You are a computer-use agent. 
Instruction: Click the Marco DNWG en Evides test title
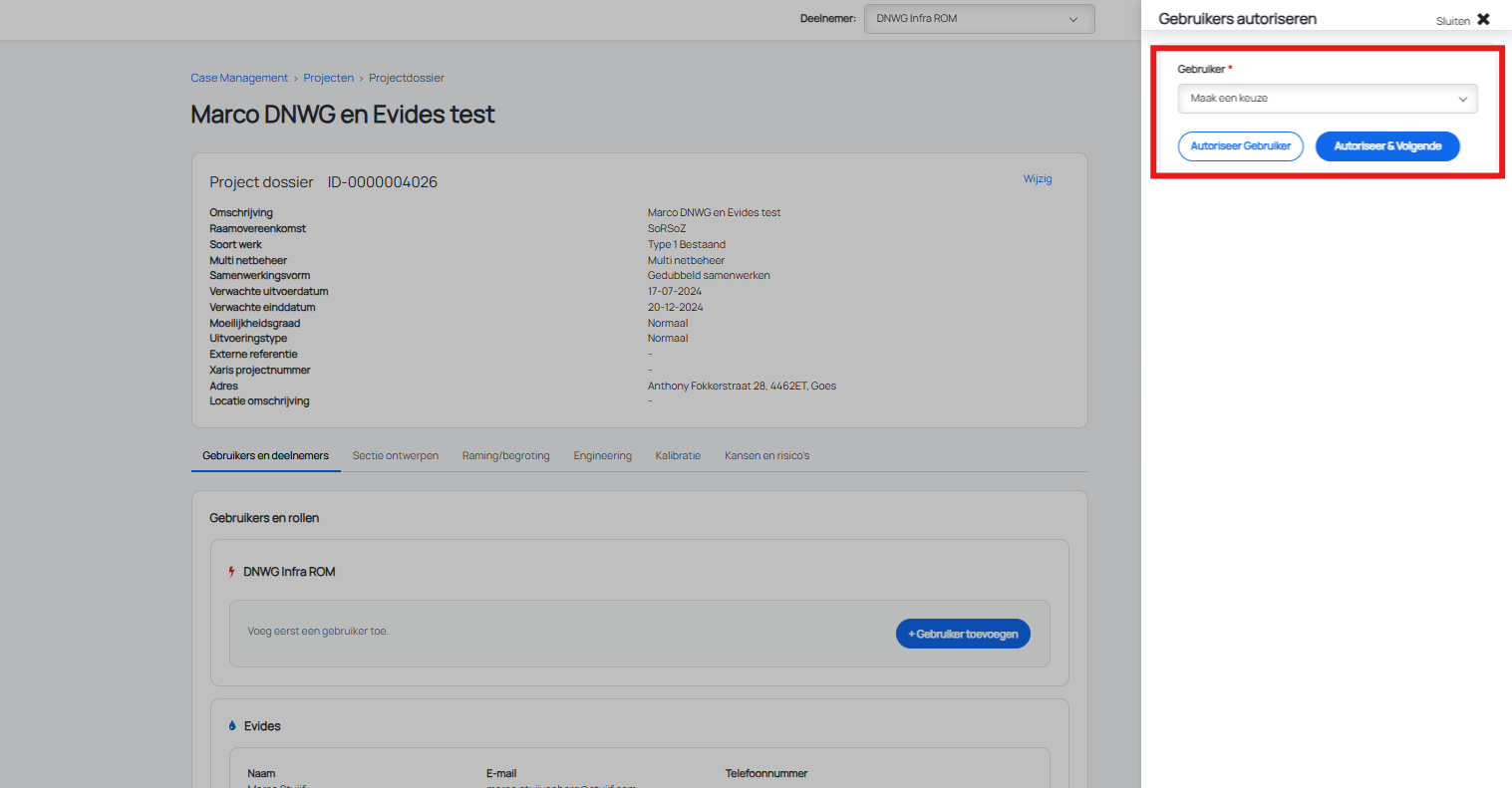[343, 115]
